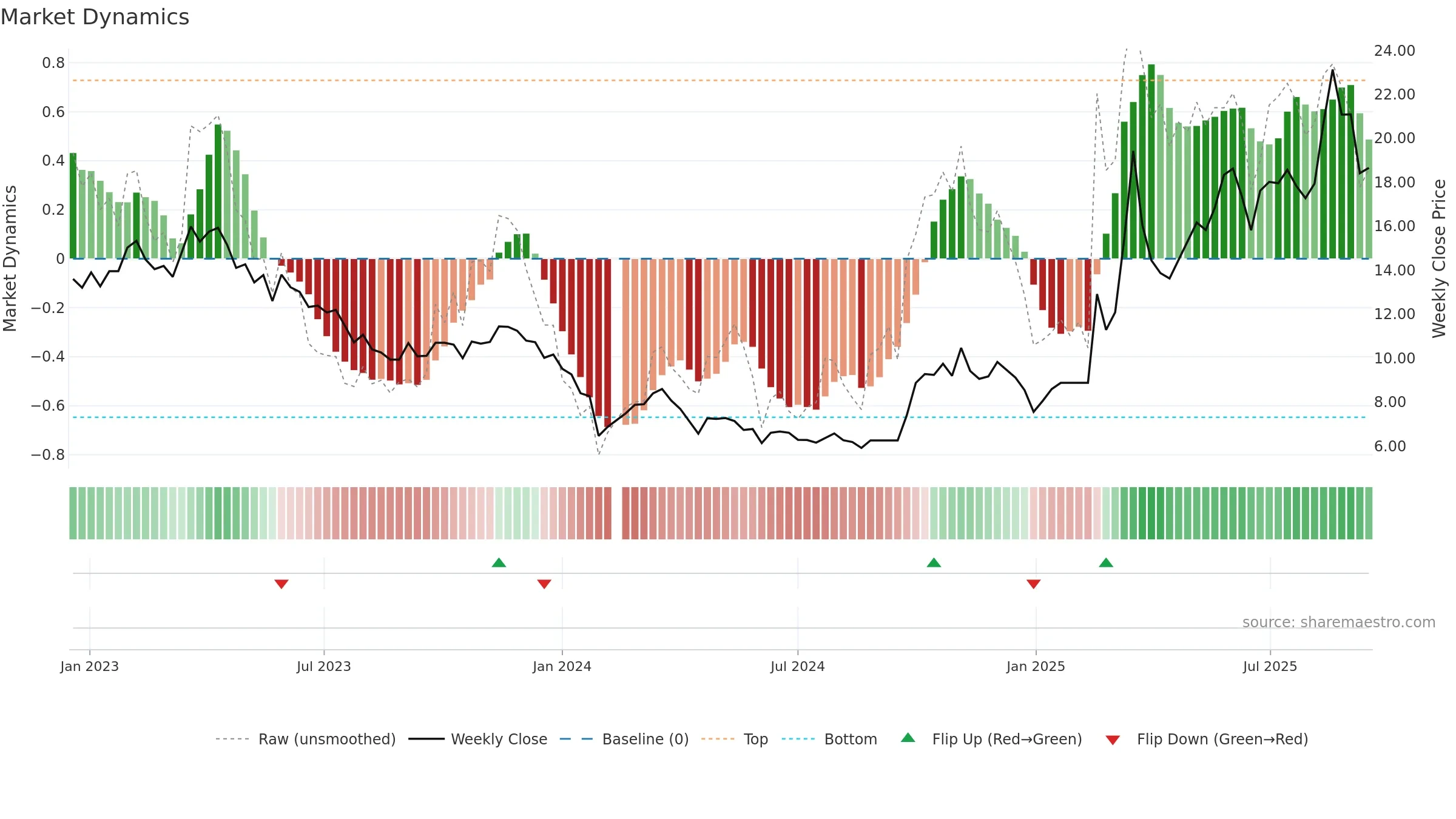Viewport: 1456px width, 819px height.
Task: Click the Jul 2023 axis label
Action: [x=324, y=666]
